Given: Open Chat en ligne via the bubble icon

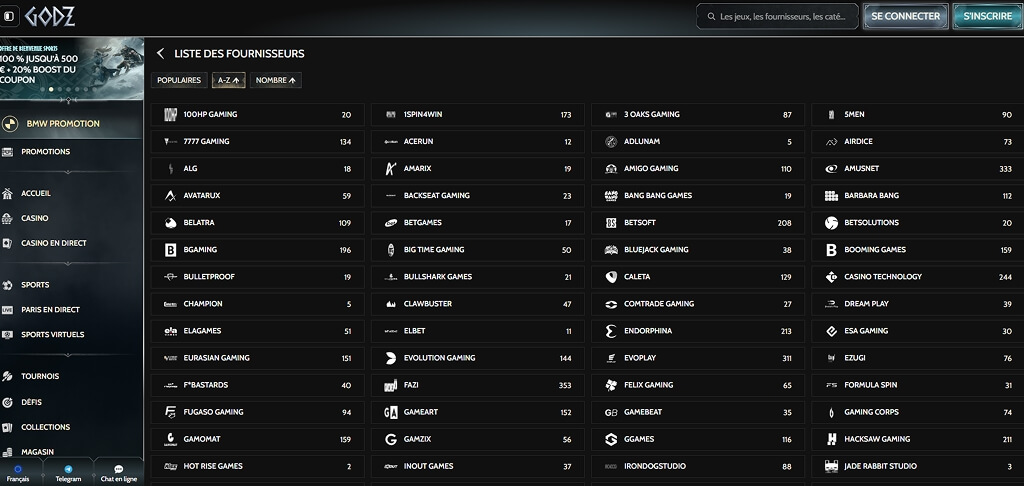Looking at the screenshot, I should coord(119,469).
